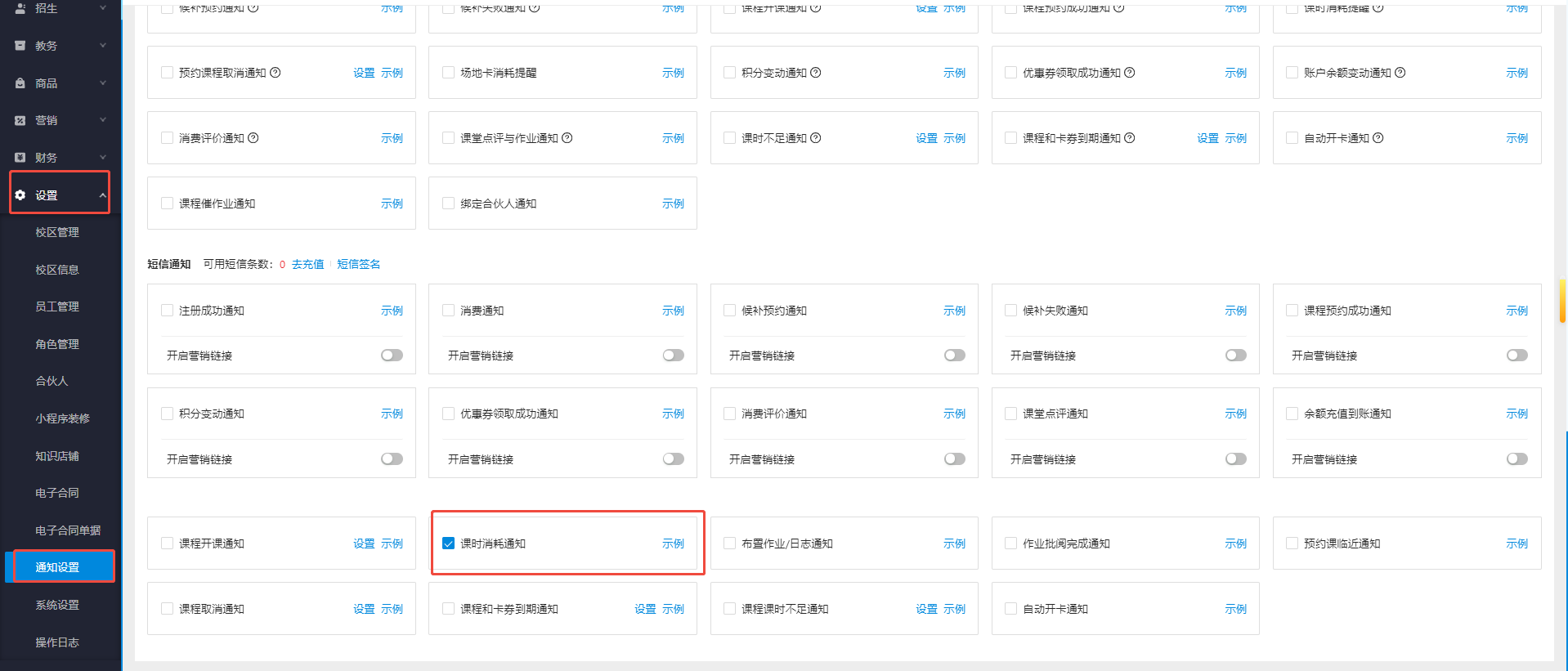Expand the 财务 sidebar menu
Screen dimensions: 1568x671
click(103, 157)
